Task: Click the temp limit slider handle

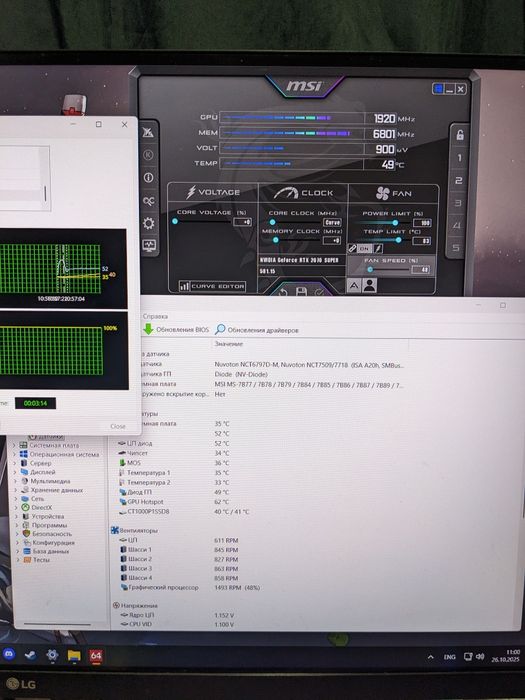Action: pos(399,240)
